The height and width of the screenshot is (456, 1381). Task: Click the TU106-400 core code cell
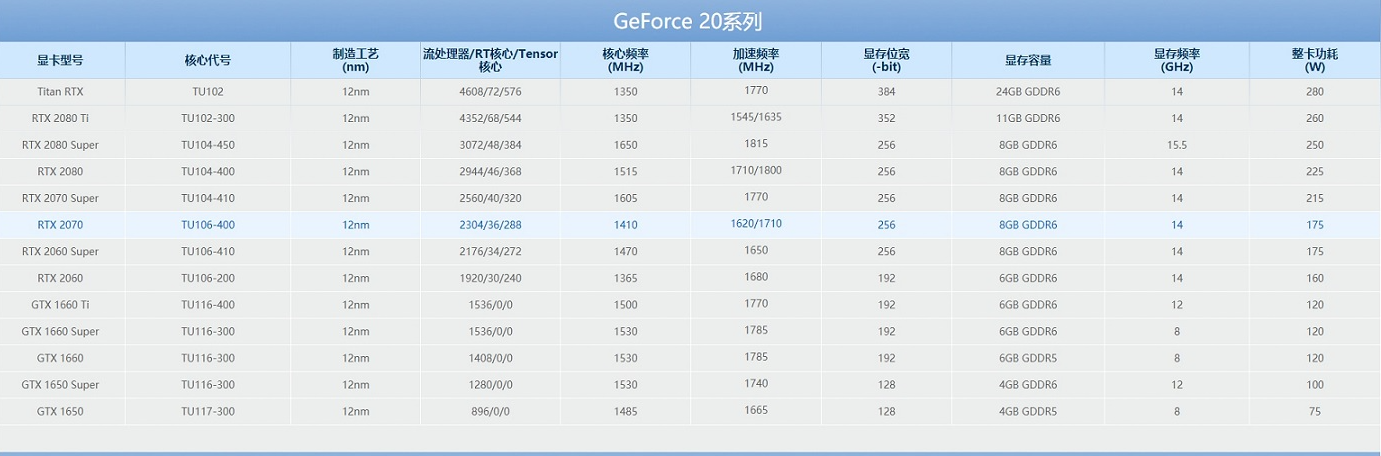[208, 225]
